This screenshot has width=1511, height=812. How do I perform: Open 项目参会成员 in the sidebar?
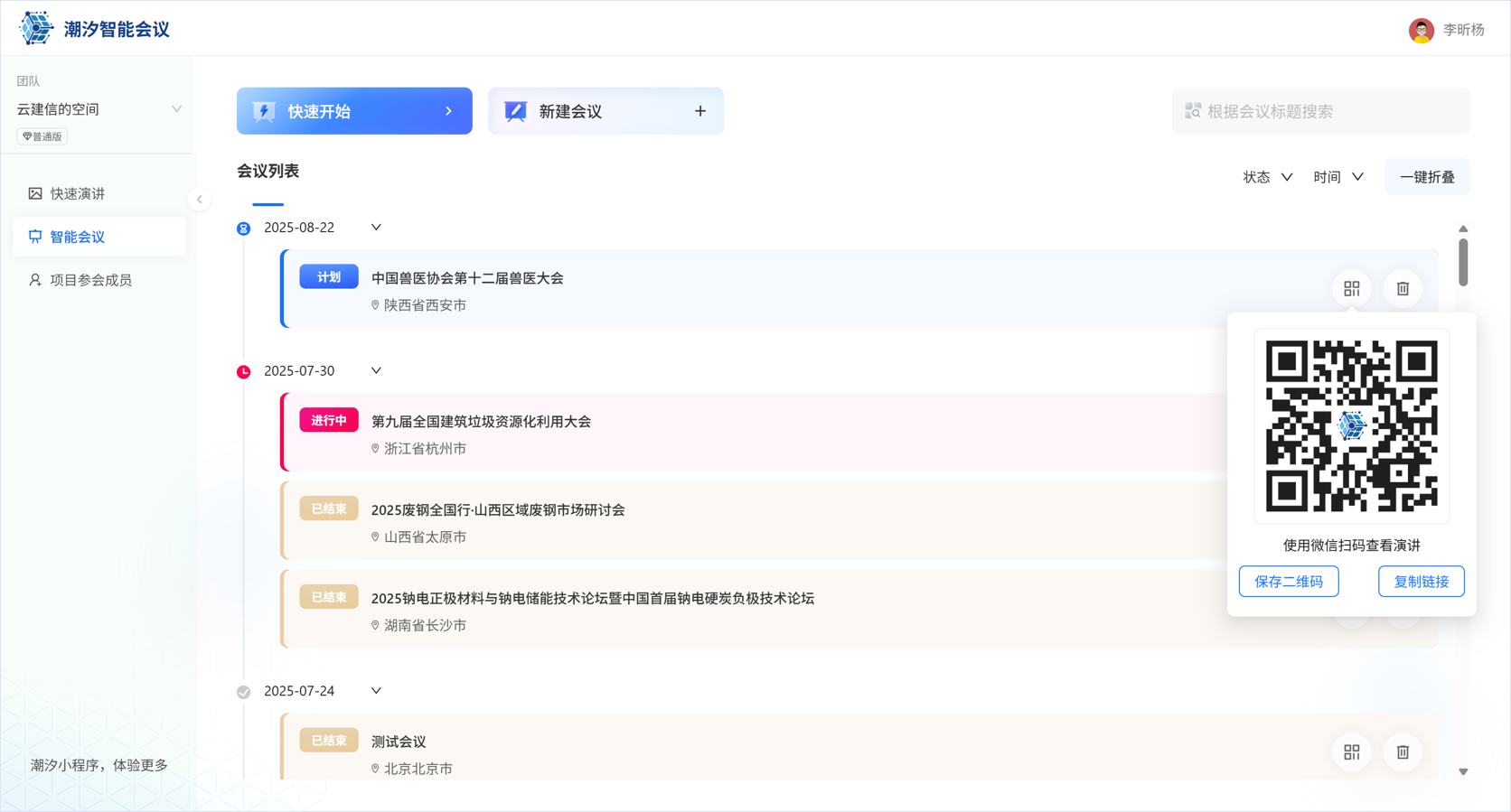(99, 280)
